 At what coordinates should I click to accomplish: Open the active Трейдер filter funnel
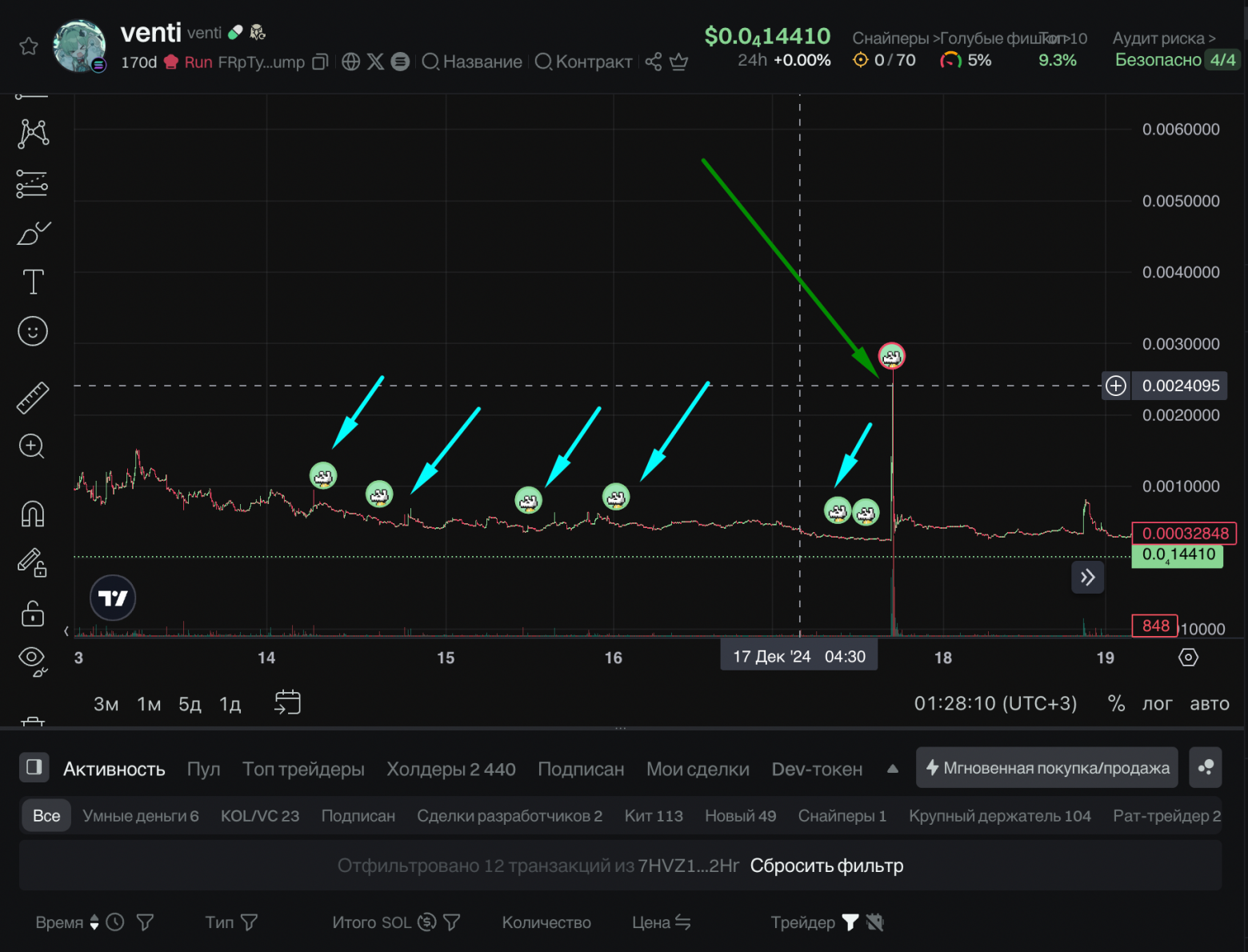point(850,922)
